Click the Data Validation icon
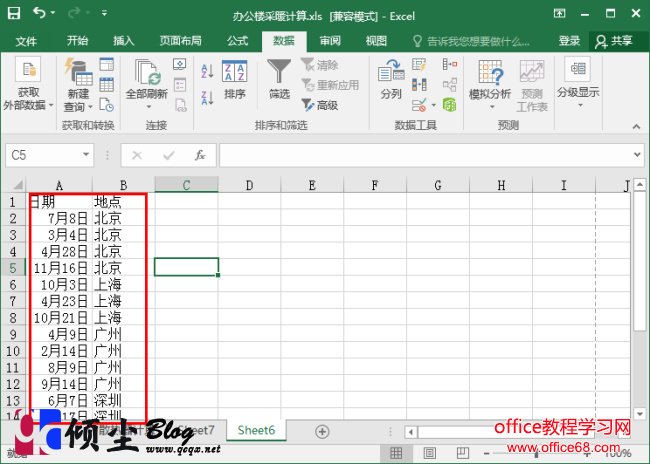650x464 pixels. click(419, 105)
